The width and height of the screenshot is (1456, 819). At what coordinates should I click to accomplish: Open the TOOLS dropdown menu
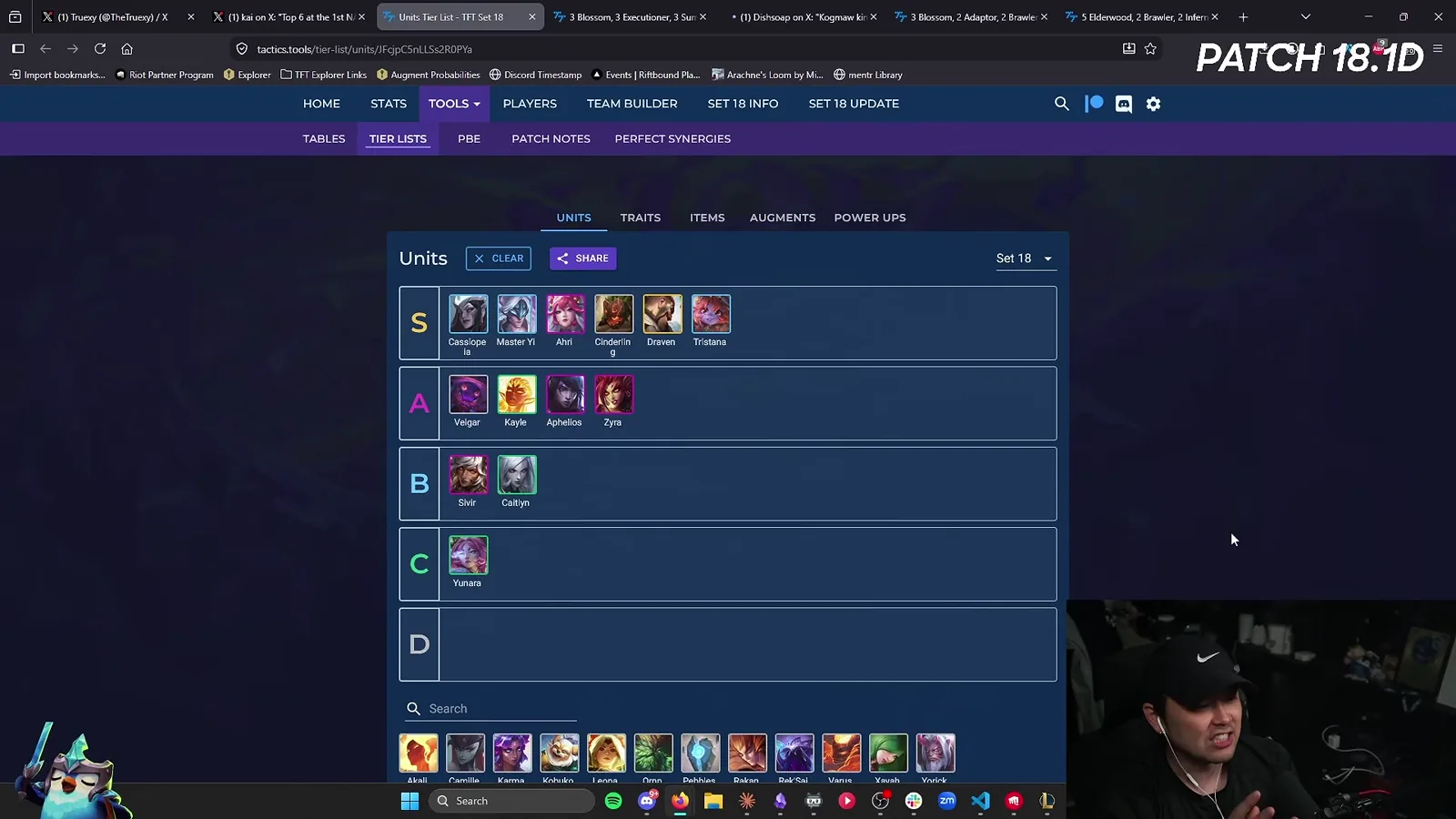click(454, 104)
